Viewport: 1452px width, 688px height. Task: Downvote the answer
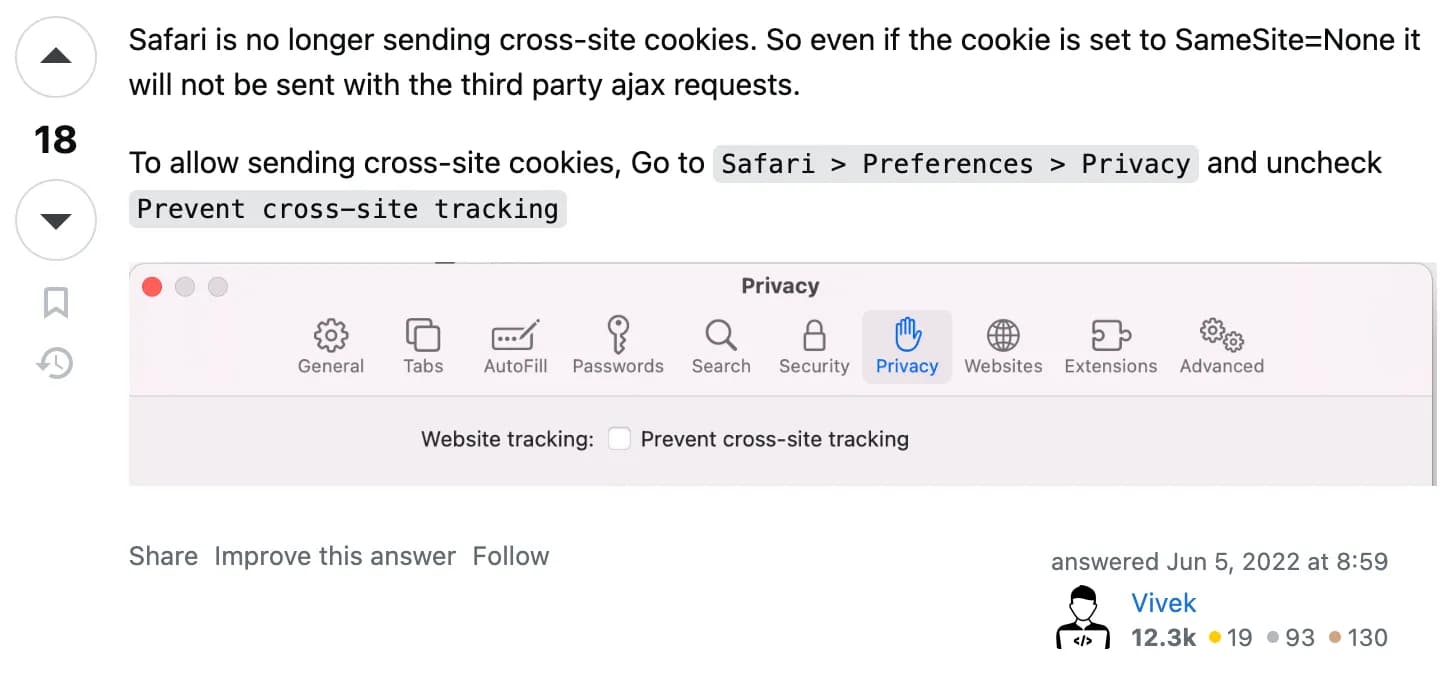tap(55, 219)
